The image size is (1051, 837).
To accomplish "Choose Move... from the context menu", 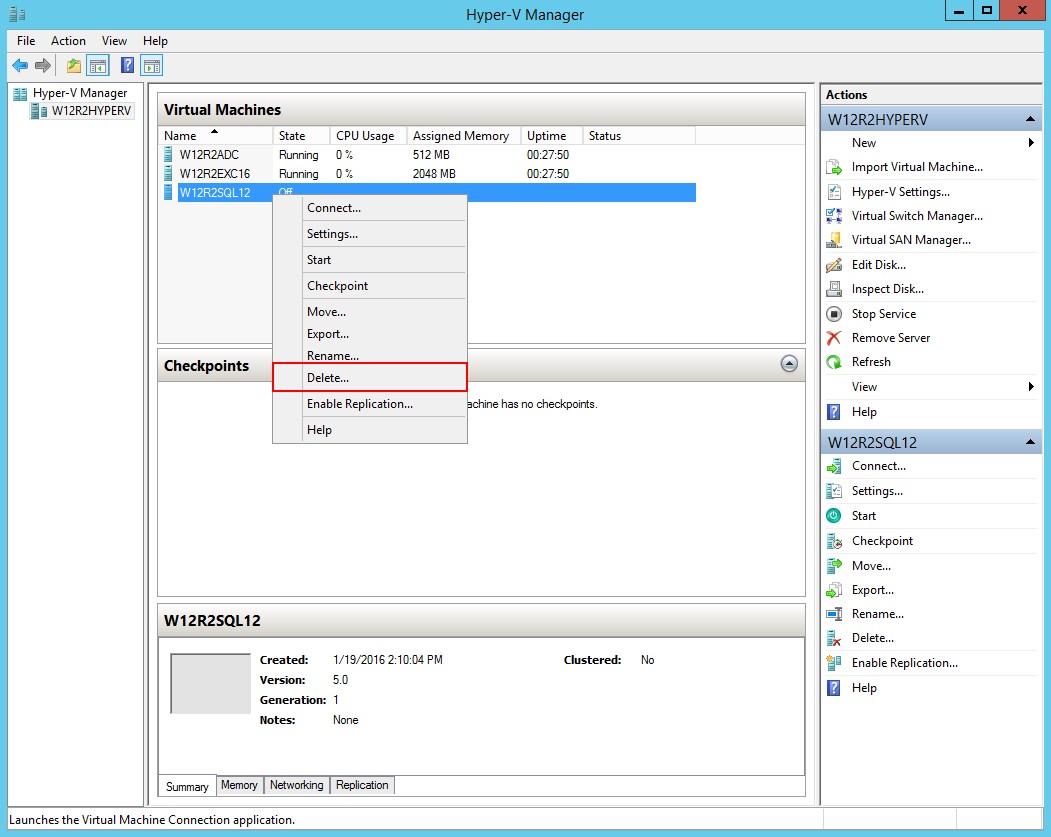I will (370, 312).
